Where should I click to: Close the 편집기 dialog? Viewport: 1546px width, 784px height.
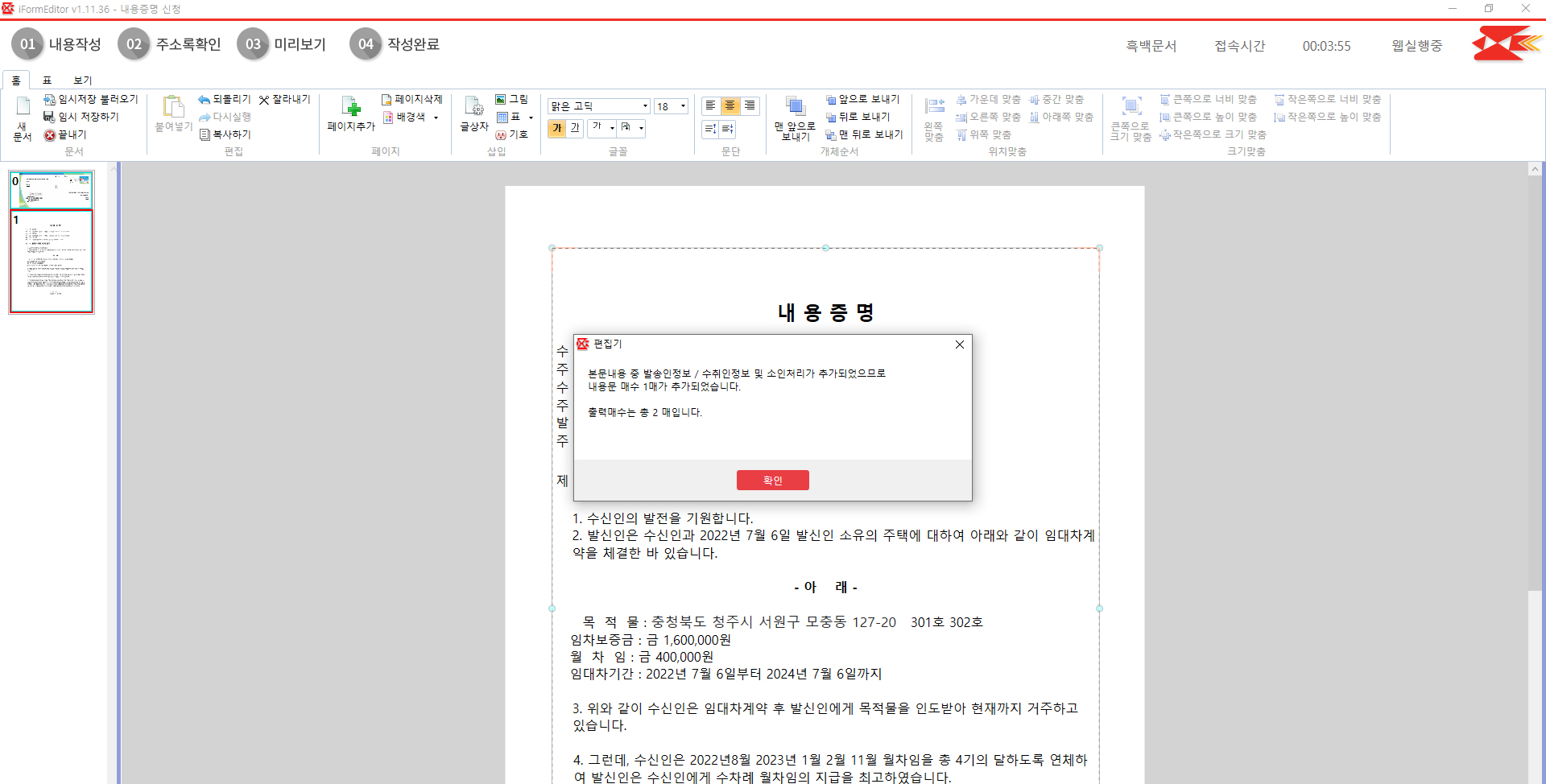coord(959,345)
